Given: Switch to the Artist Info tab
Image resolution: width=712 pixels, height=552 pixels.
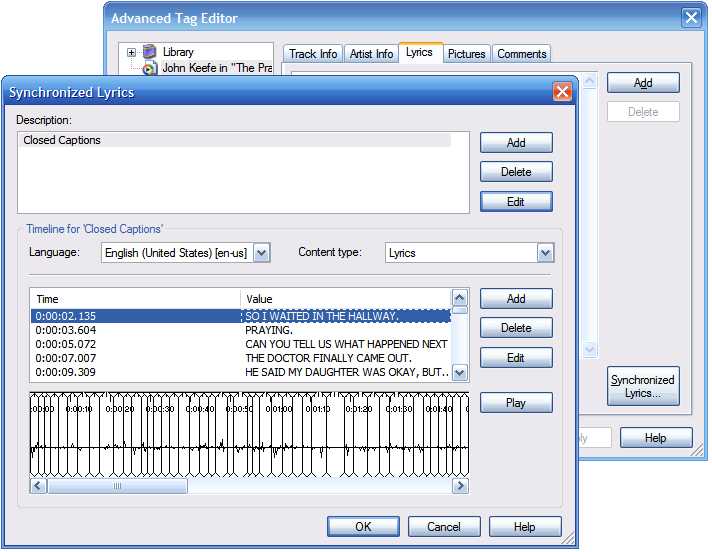Looking at the screenshot, I should coord(371,54).
